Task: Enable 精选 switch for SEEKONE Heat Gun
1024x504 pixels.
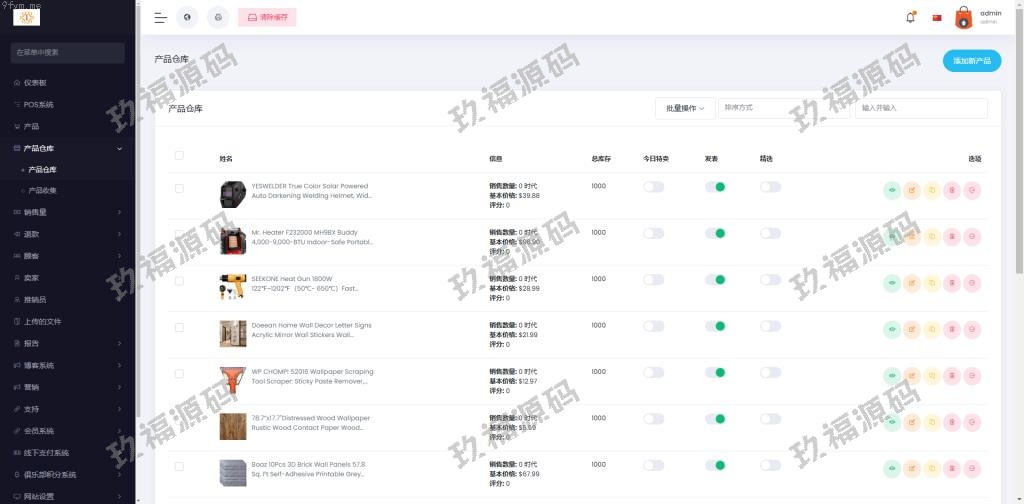Action: tap(769, 280)
